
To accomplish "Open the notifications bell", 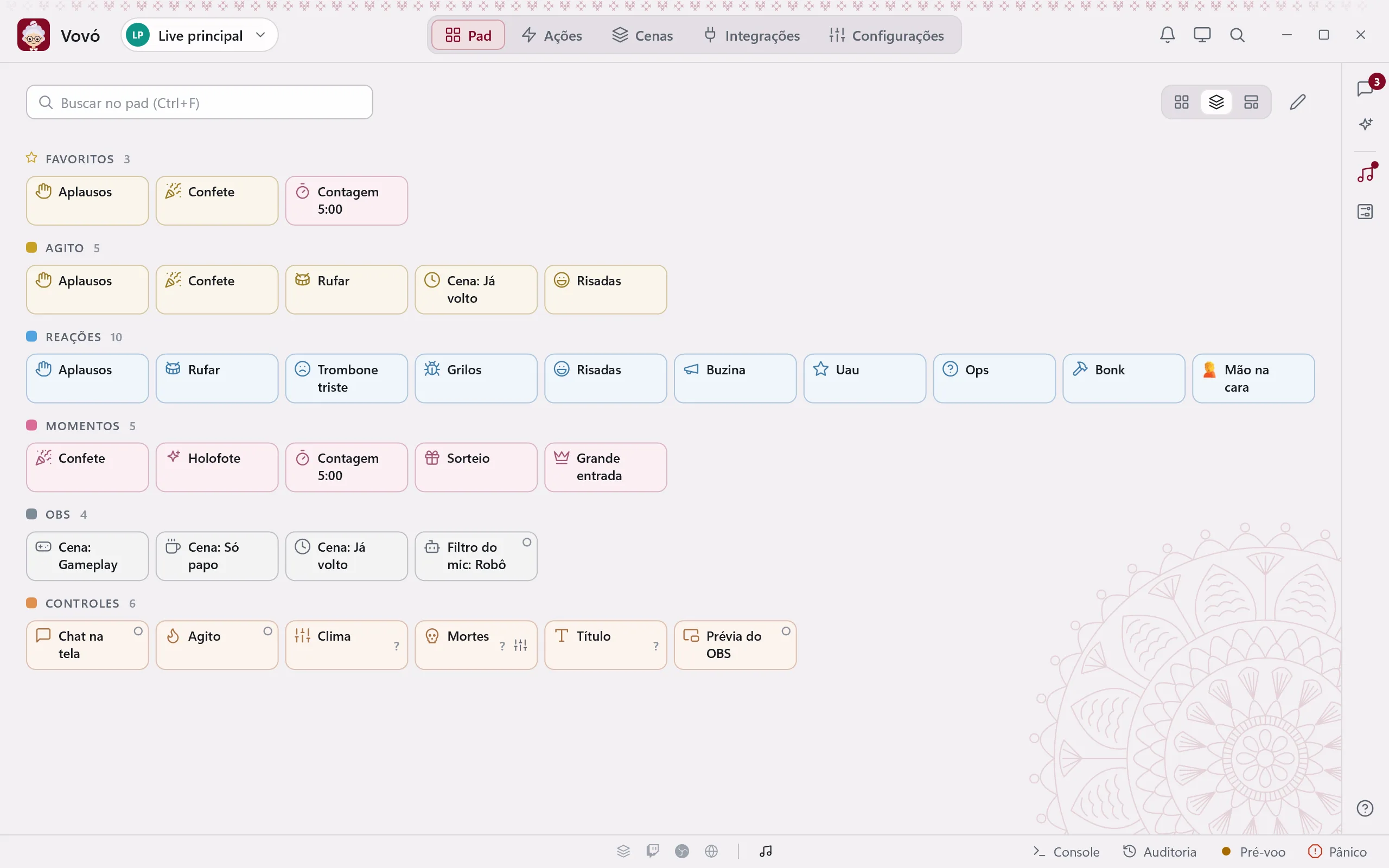I will coord(1167,35).
